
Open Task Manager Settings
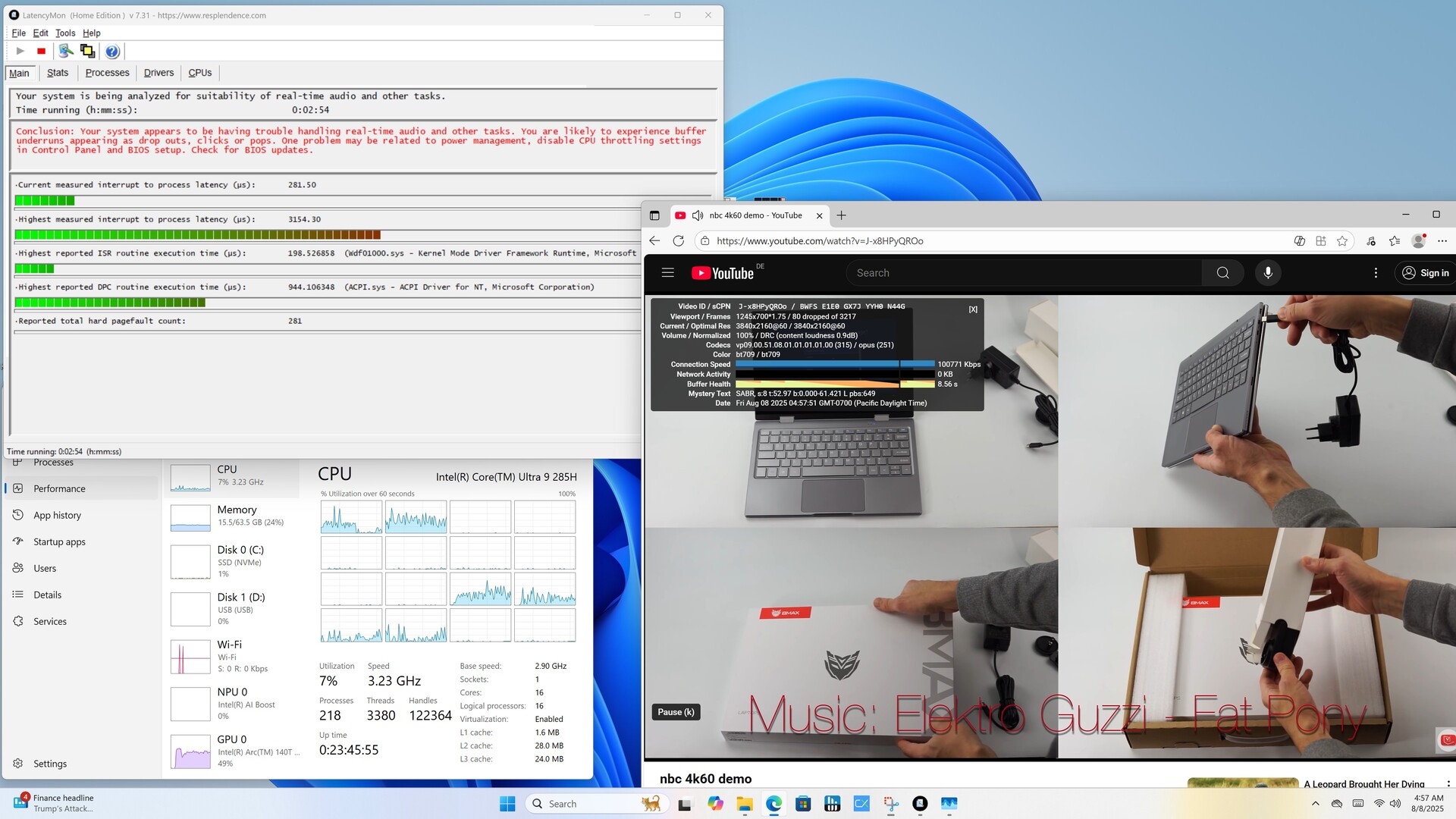point(82,764)
